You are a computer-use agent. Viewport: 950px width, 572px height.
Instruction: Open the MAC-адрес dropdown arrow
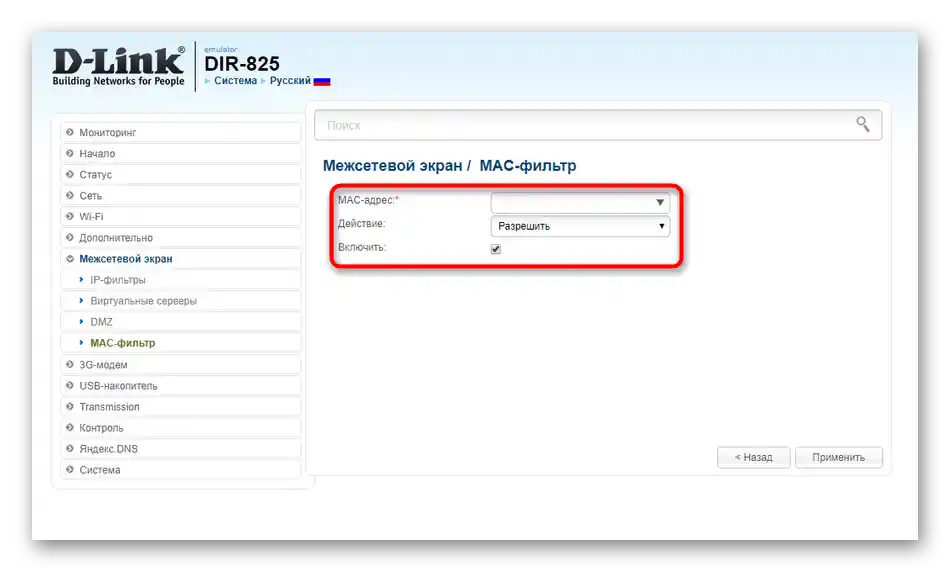tap(660, 202)
